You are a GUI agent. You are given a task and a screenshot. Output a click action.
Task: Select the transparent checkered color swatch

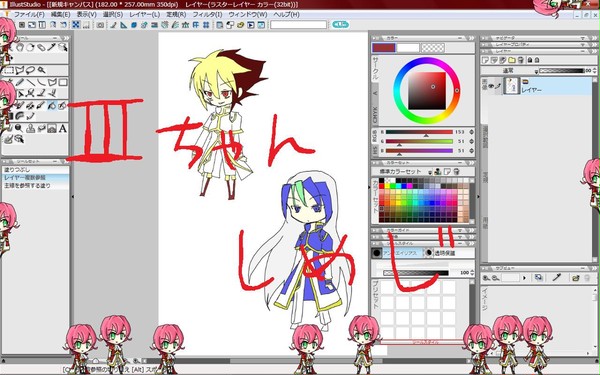[433, 47]
